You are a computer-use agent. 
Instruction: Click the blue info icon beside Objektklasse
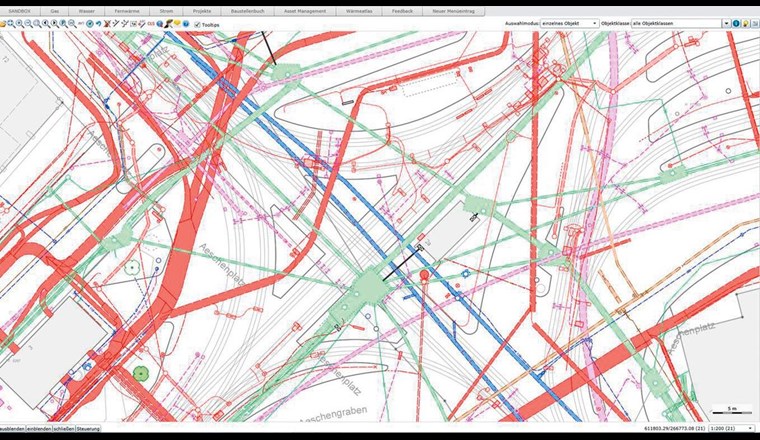(x=736, y=22)
